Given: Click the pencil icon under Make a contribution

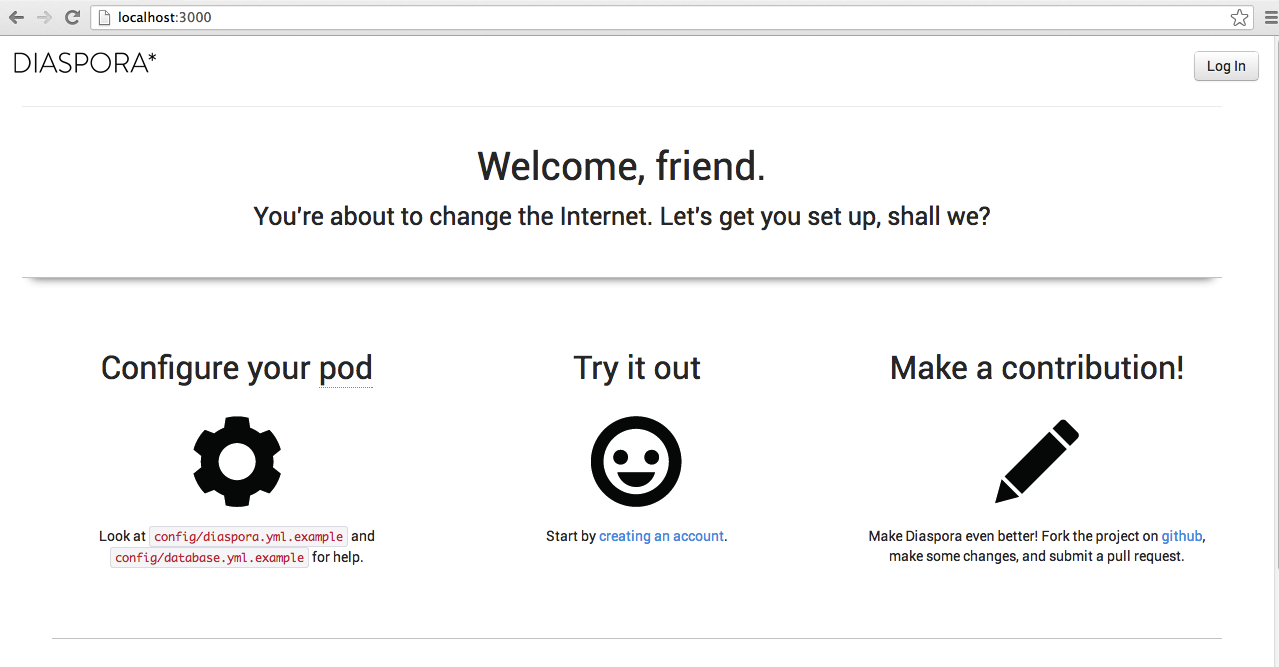Looking at the screenshot, I should pos(1037,461).
